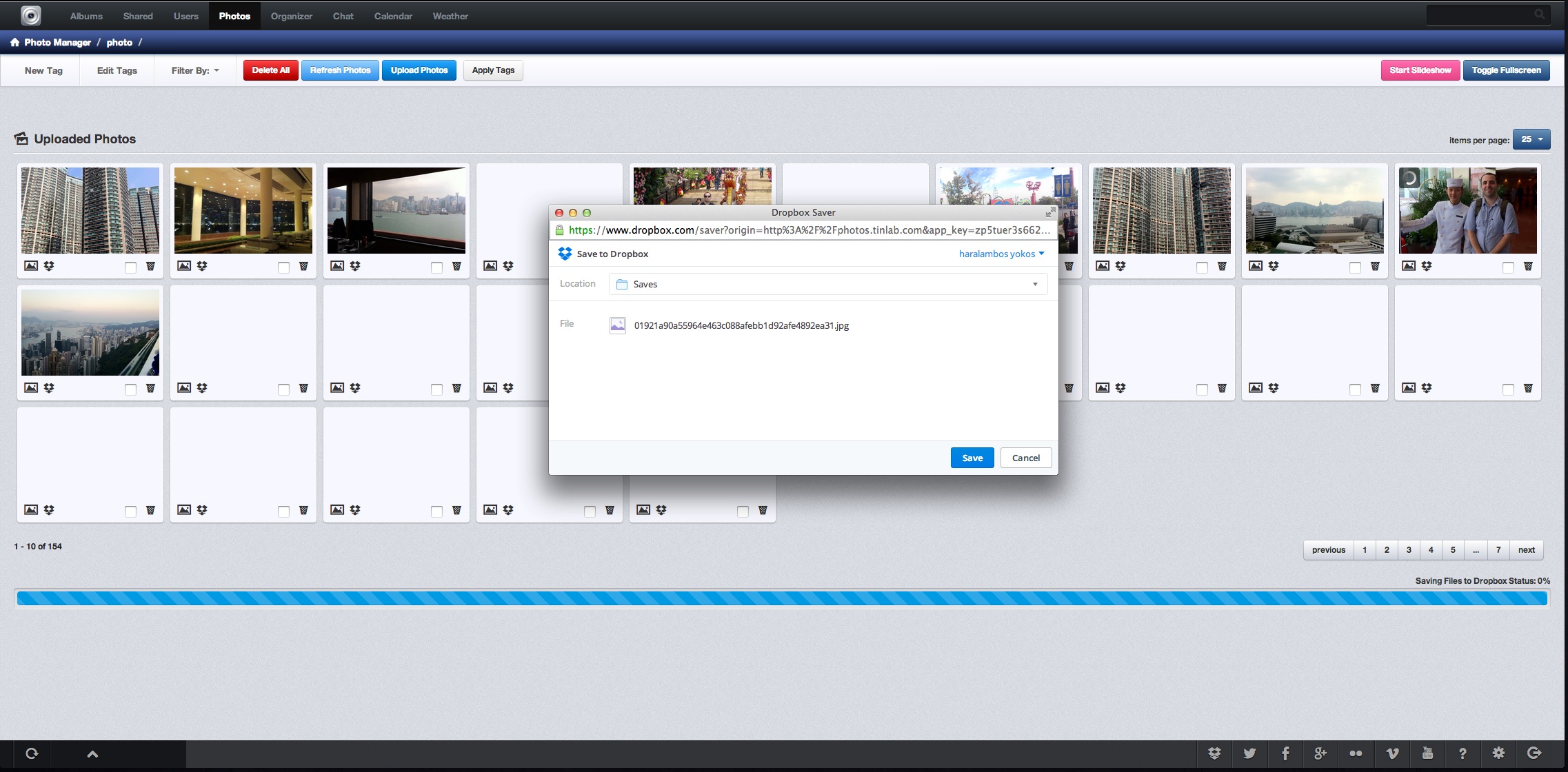This screenshot has height=772, width=1568.
Task: Click the New Tag toolbar item
Action: click(43, 70)
